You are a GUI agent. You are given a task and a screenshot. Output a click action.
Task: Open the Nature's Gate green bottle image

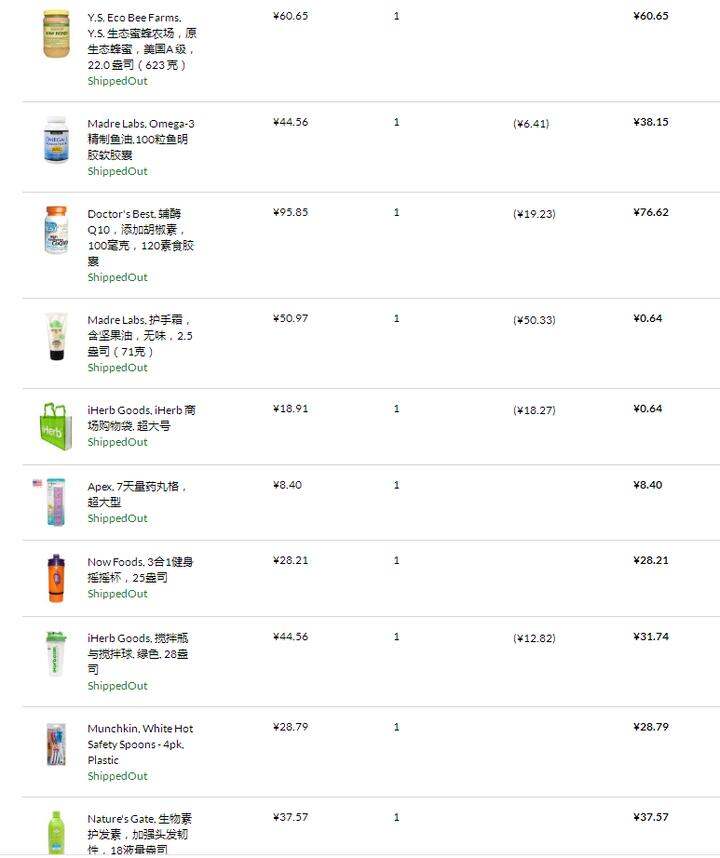[56, 833]
